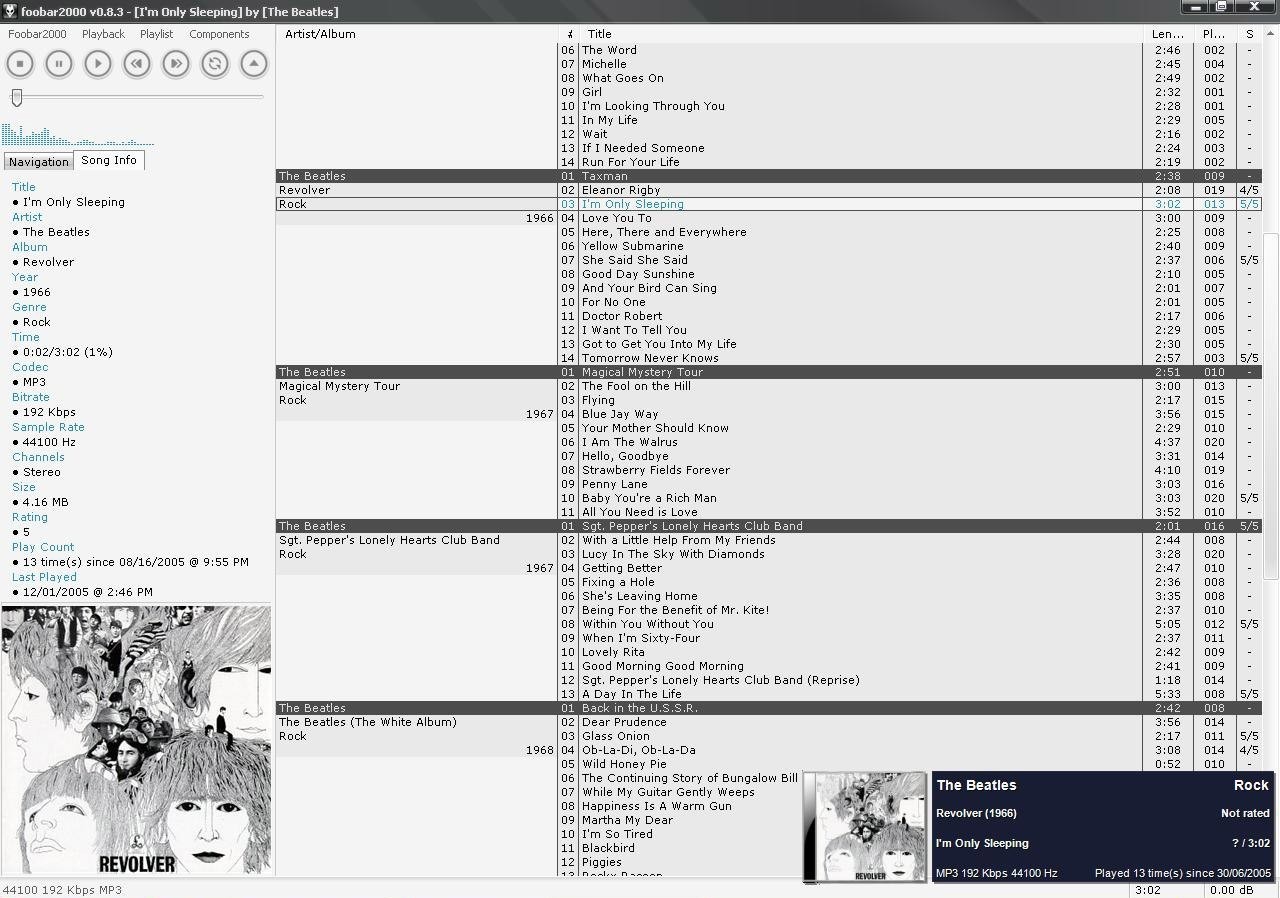Pause the currently playing song
The width and height of the screenshot is (1280, 898).
(58, 63)
